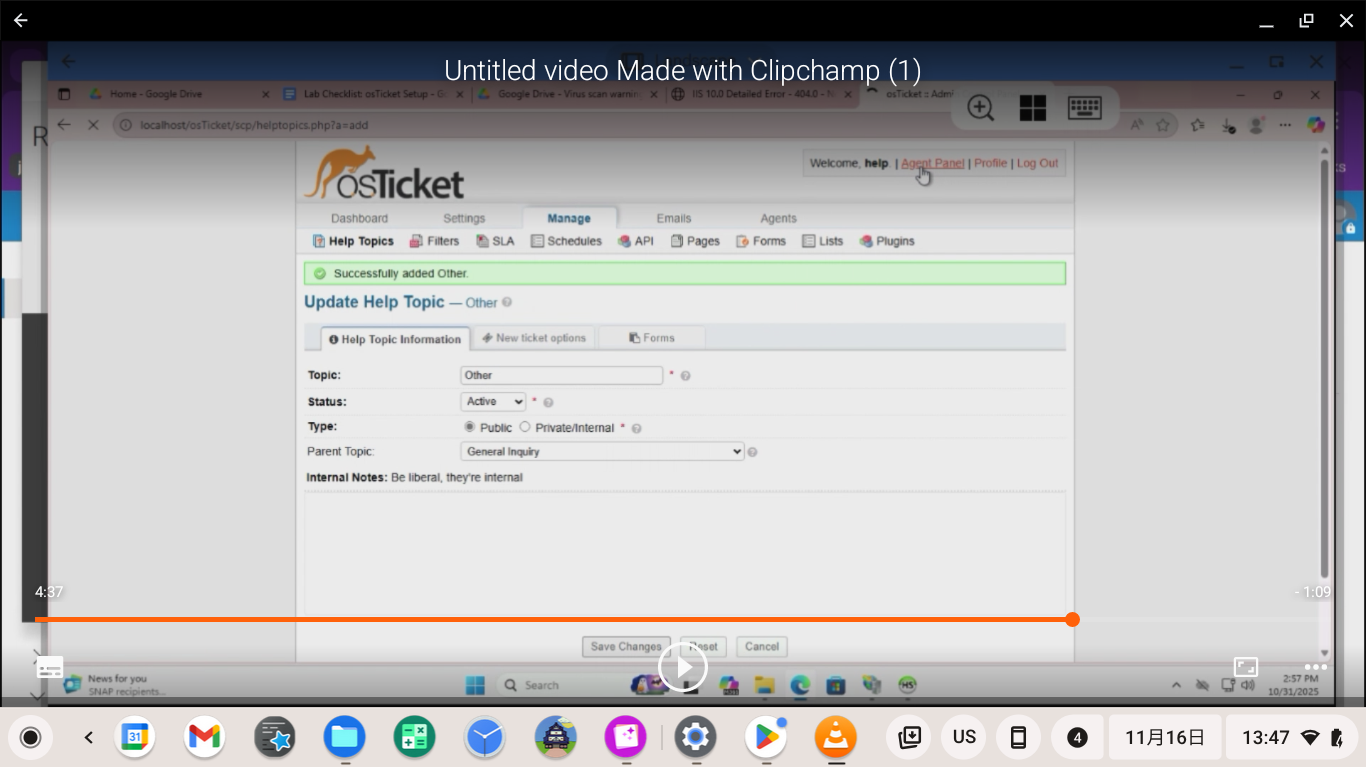Open Clock app from the shelf
The height and width of the screenshot is (767, 1366).
(x=484, y=738)
